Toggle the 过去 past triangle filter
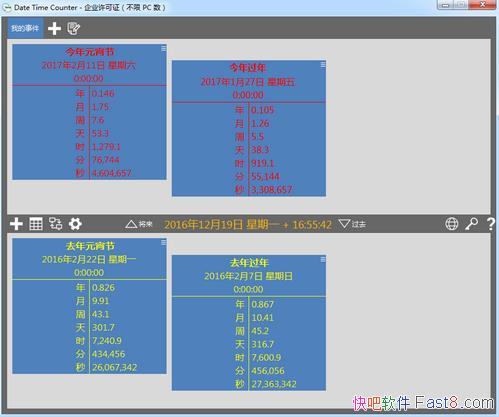Screen dimensions: 499x417 [x=352, y=224]
